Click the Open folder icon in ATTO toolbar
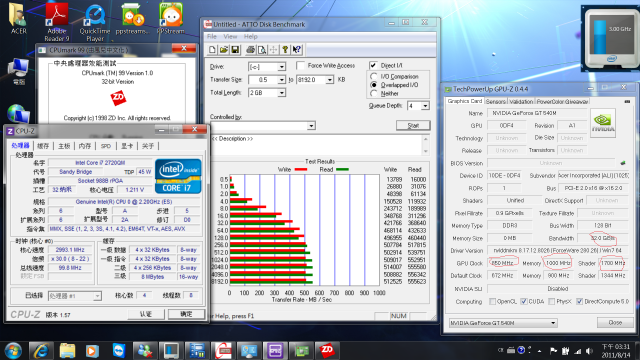 [224, 50]
